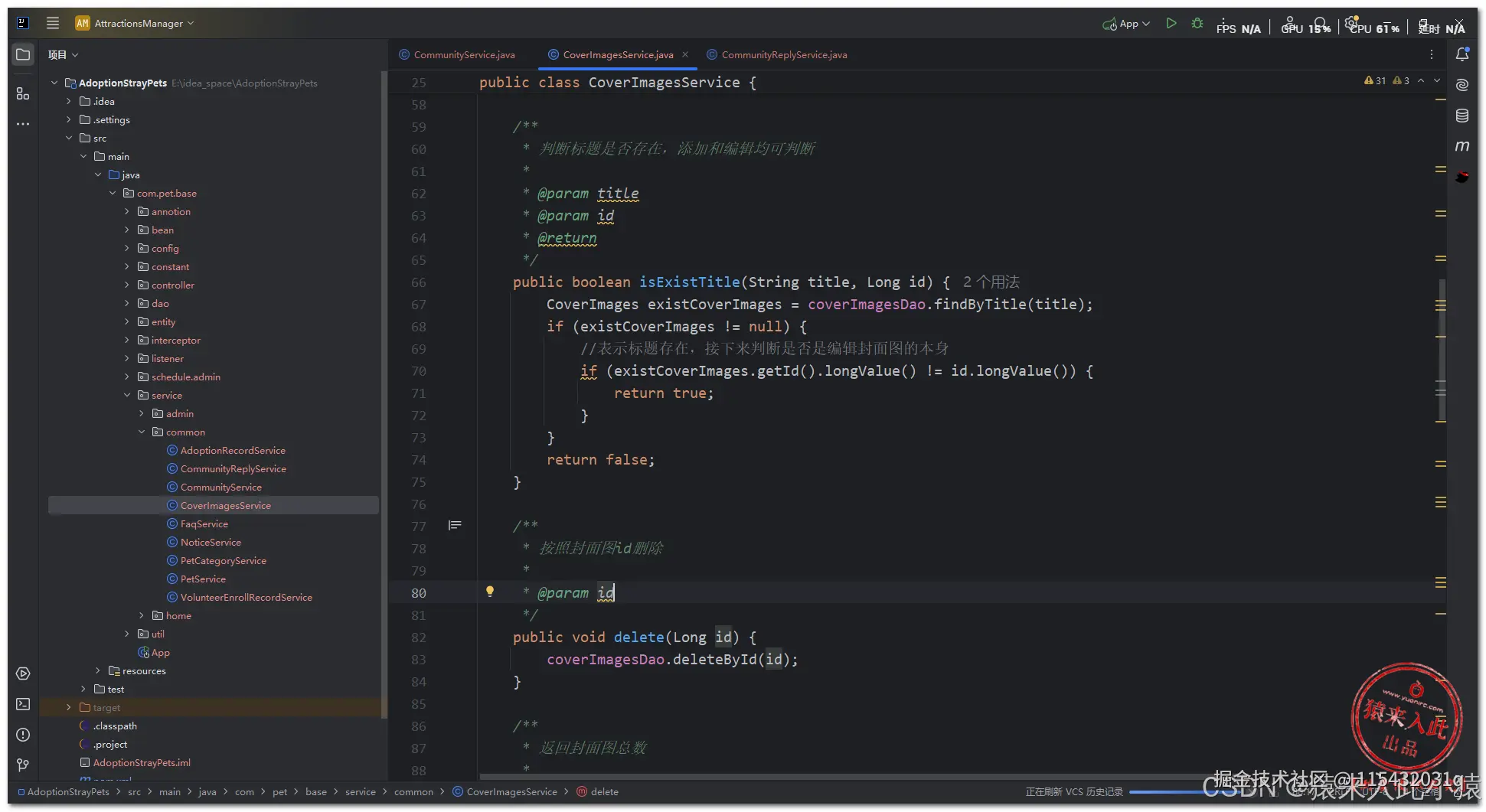This screenshot has height=812, width=1486.
Task: Open the Git tool window icon
Action: coord(23,765)
